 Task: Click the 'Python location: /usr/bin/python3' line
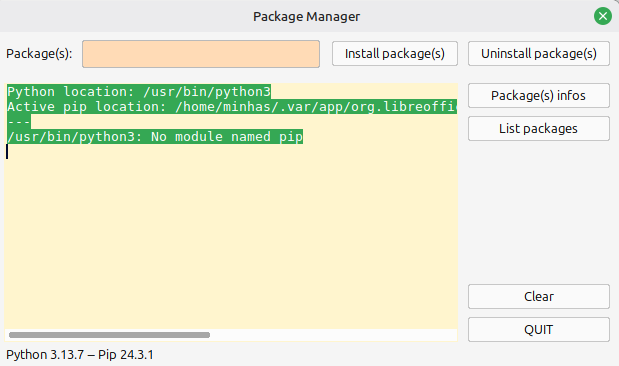pos(139,92)
